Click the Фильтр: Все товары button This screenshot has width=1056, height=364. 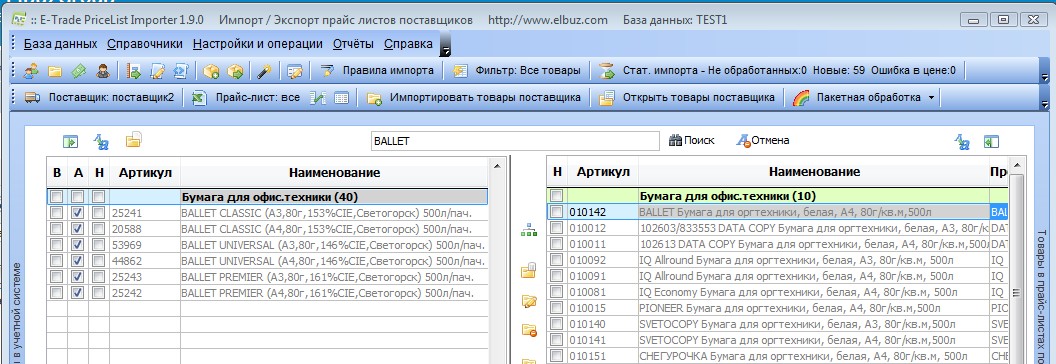tap(517, 71)
